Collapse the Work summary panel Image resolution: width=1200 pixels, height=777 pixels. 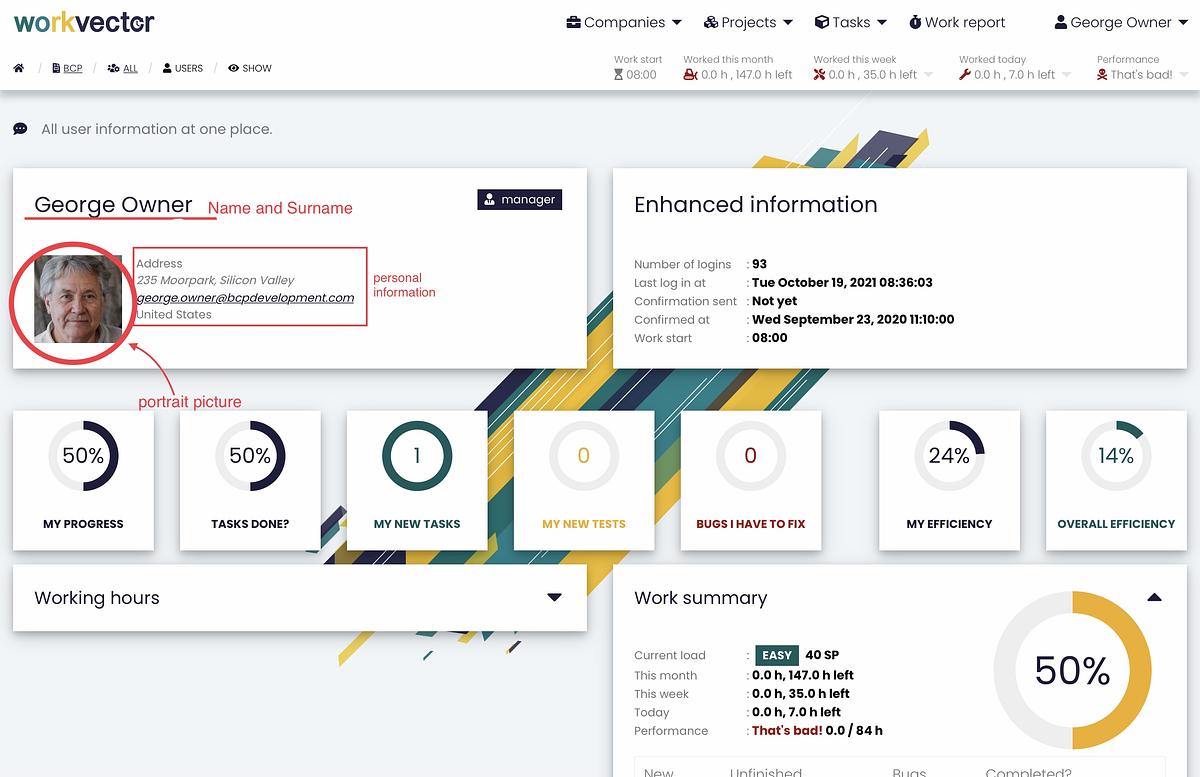[x=1154, y=598]
